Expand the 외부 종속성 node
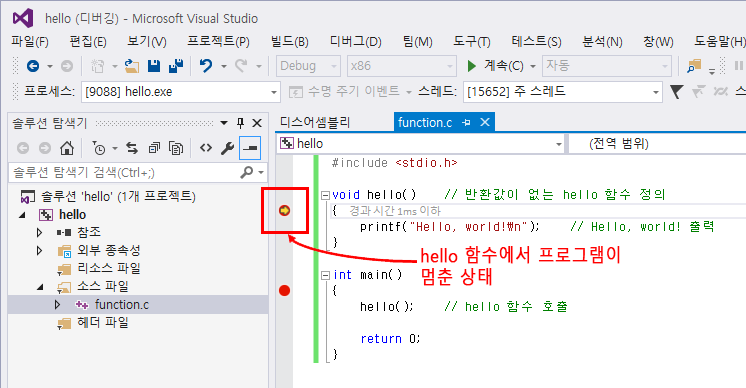 39,251
